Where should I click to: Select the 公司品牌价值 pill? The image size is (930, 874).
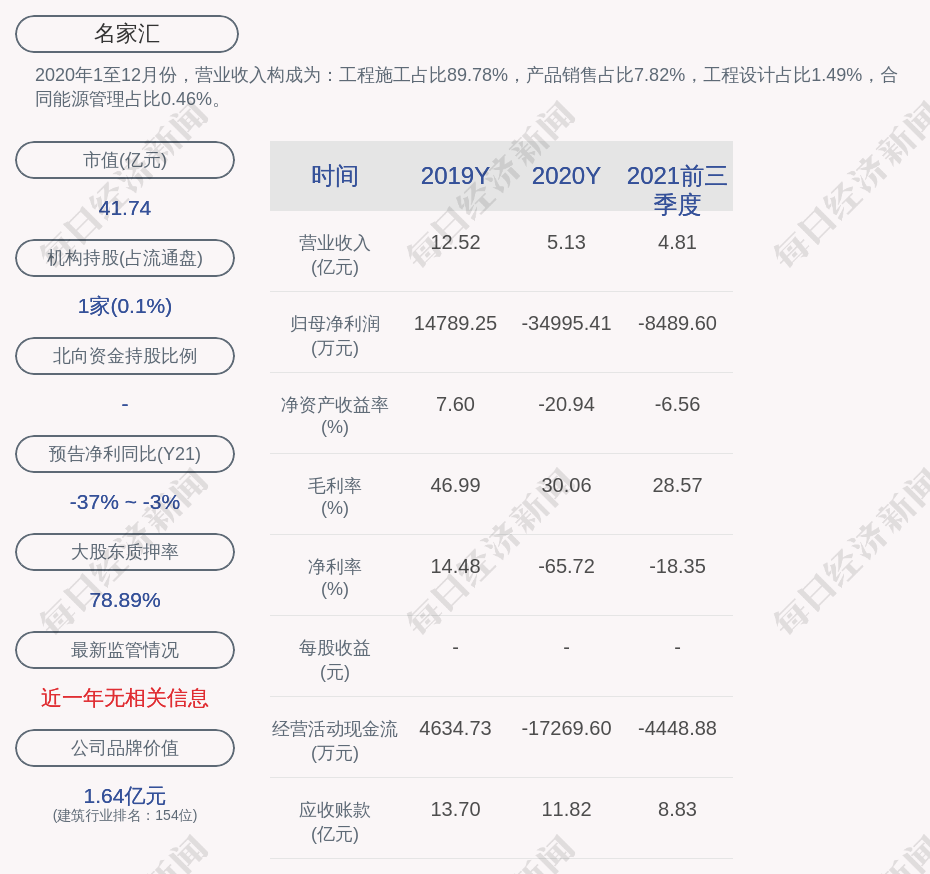125,748
